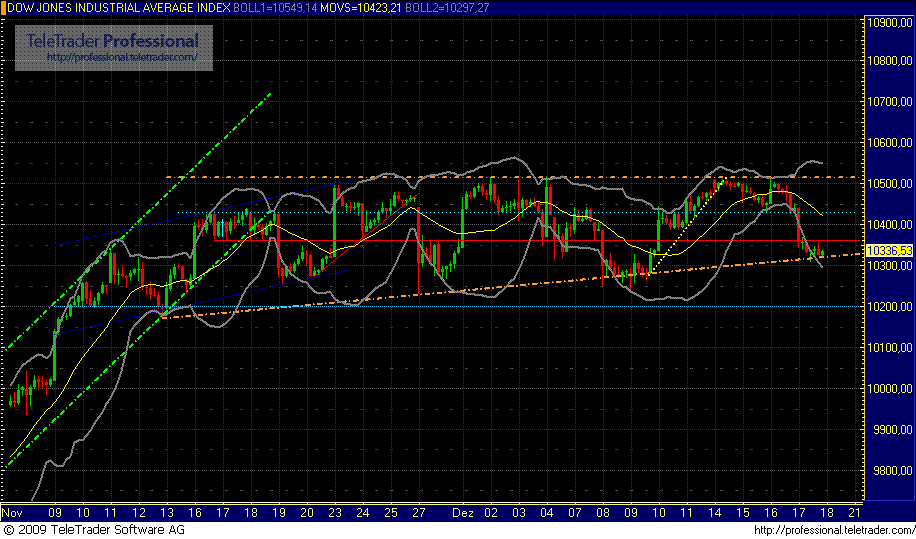Image resolution: width=916 pixels, height=539 pixels.
Task: Pick date 14 on the time axis
Action: tap(715, 513)
